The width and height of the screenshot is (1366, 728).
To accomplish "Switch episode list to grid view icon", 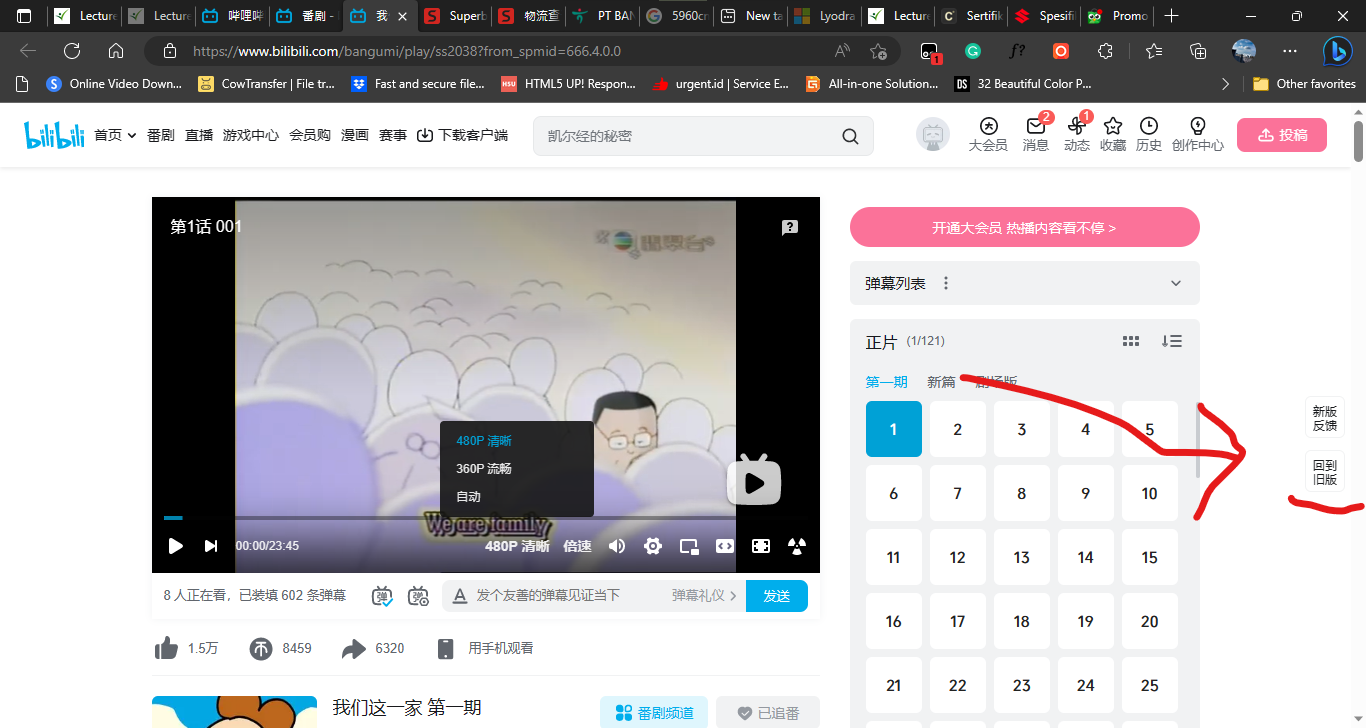I will click(1131, 341).
